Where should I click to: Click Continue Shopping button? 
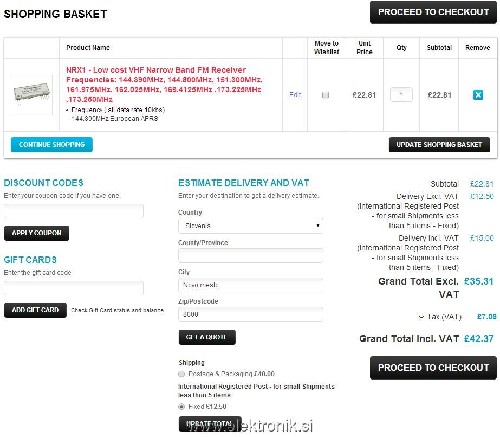(x=52, y=144)
